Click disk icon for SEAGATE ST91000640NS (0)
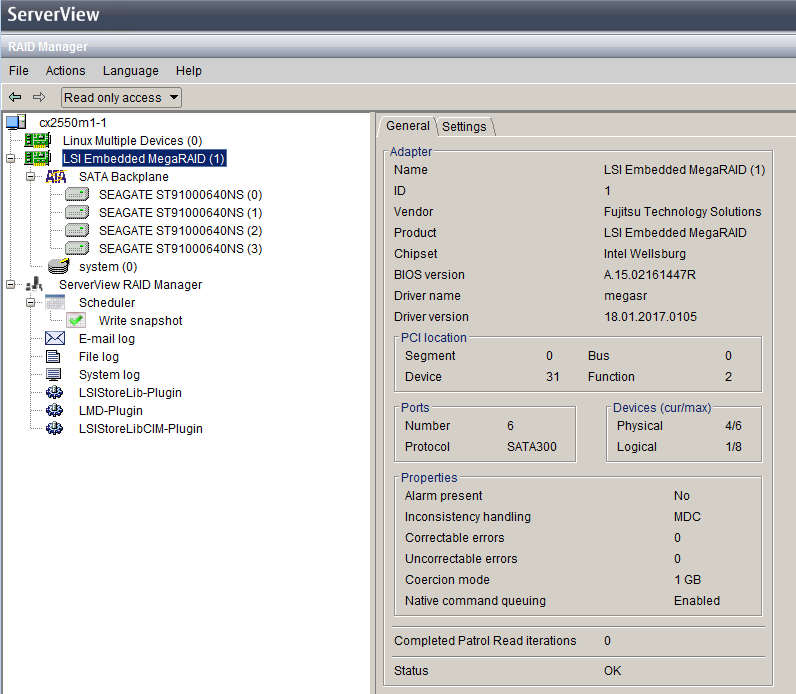Image resolution: width=796 pixels, height=694 pixels. click(x=77, y=194)
